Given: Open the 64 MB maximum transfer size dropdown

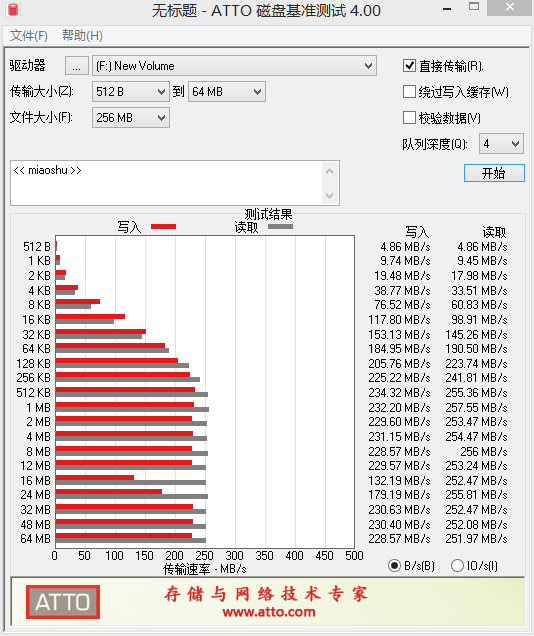Looking at the screenshot, I should [x=227, y=92].
